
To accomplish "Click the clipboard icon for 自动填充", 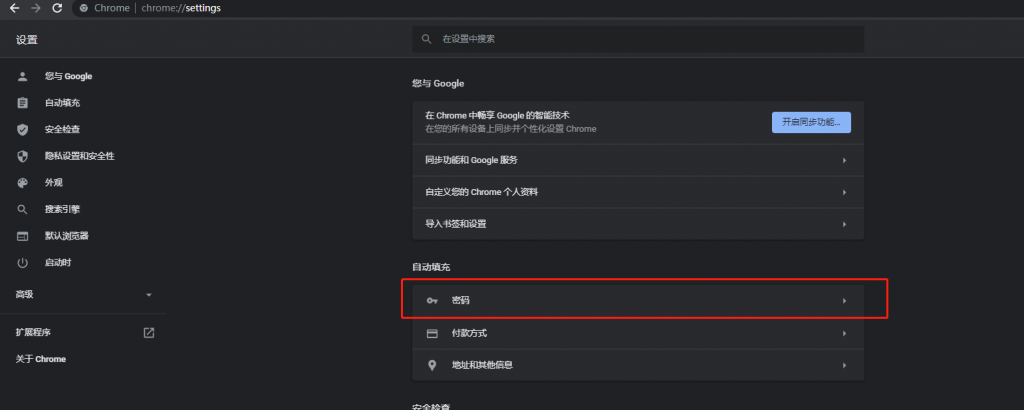I will click(22, 103).
